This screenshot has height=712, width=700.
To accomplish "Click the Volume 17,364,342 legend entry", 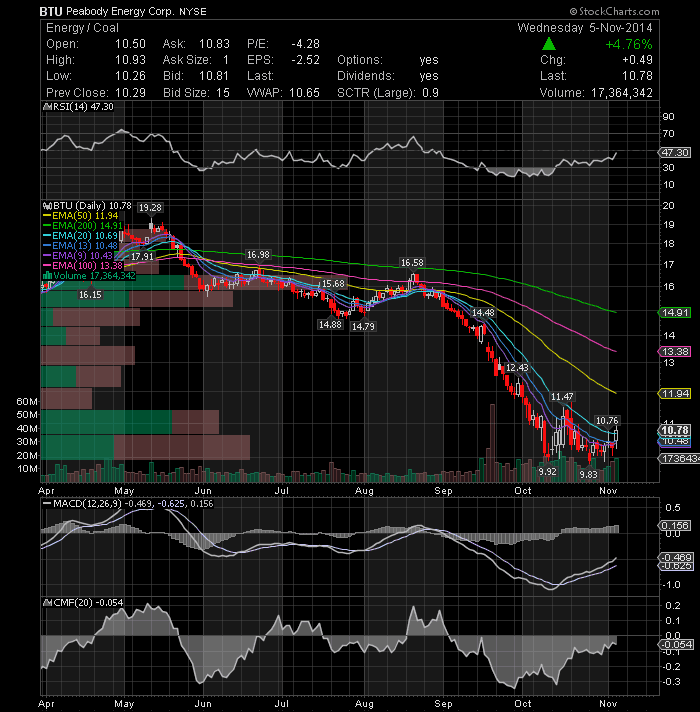I will pyautogui.click(x=89, y=276).
